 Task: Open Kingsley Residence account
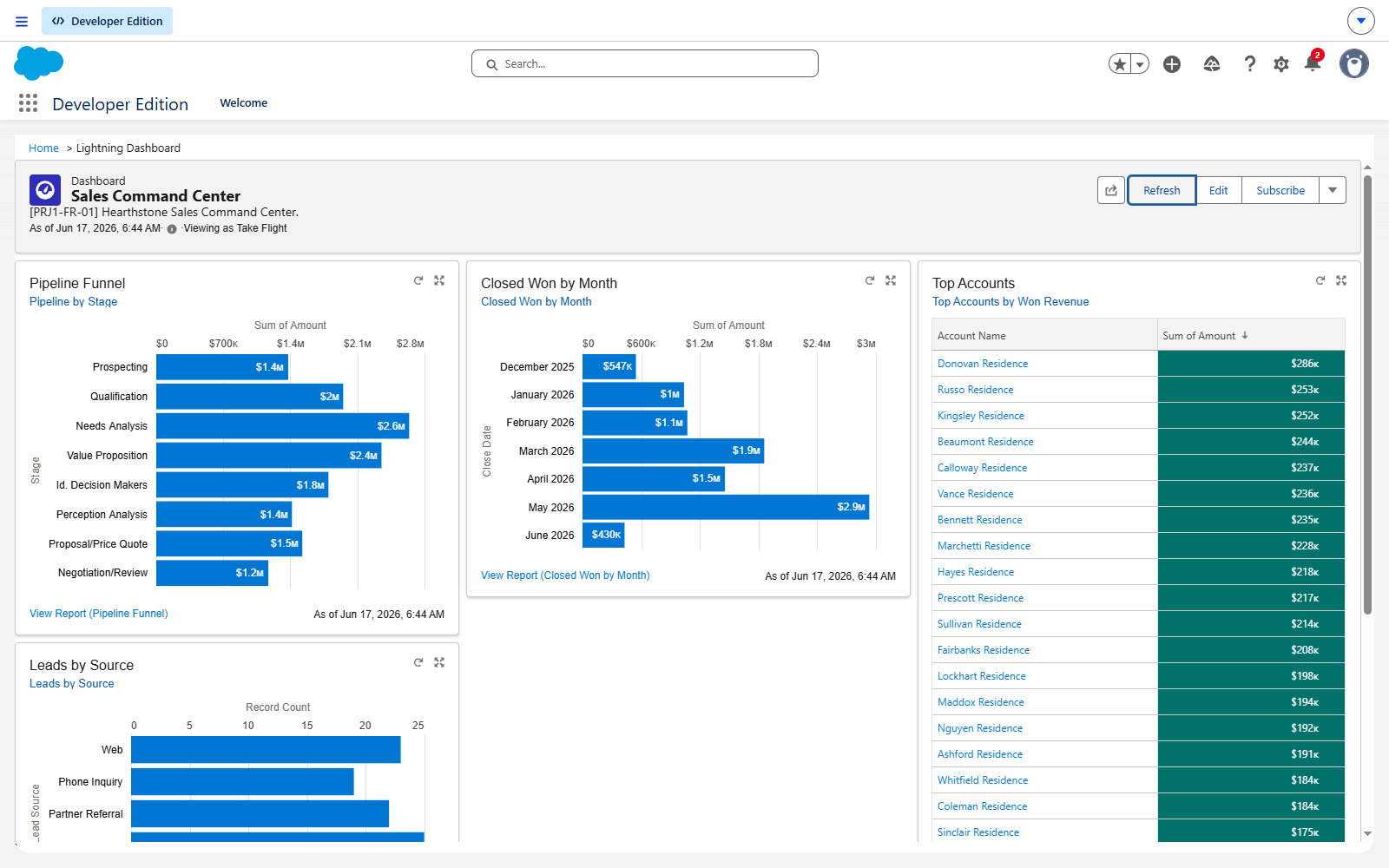(x=981, y=416)
